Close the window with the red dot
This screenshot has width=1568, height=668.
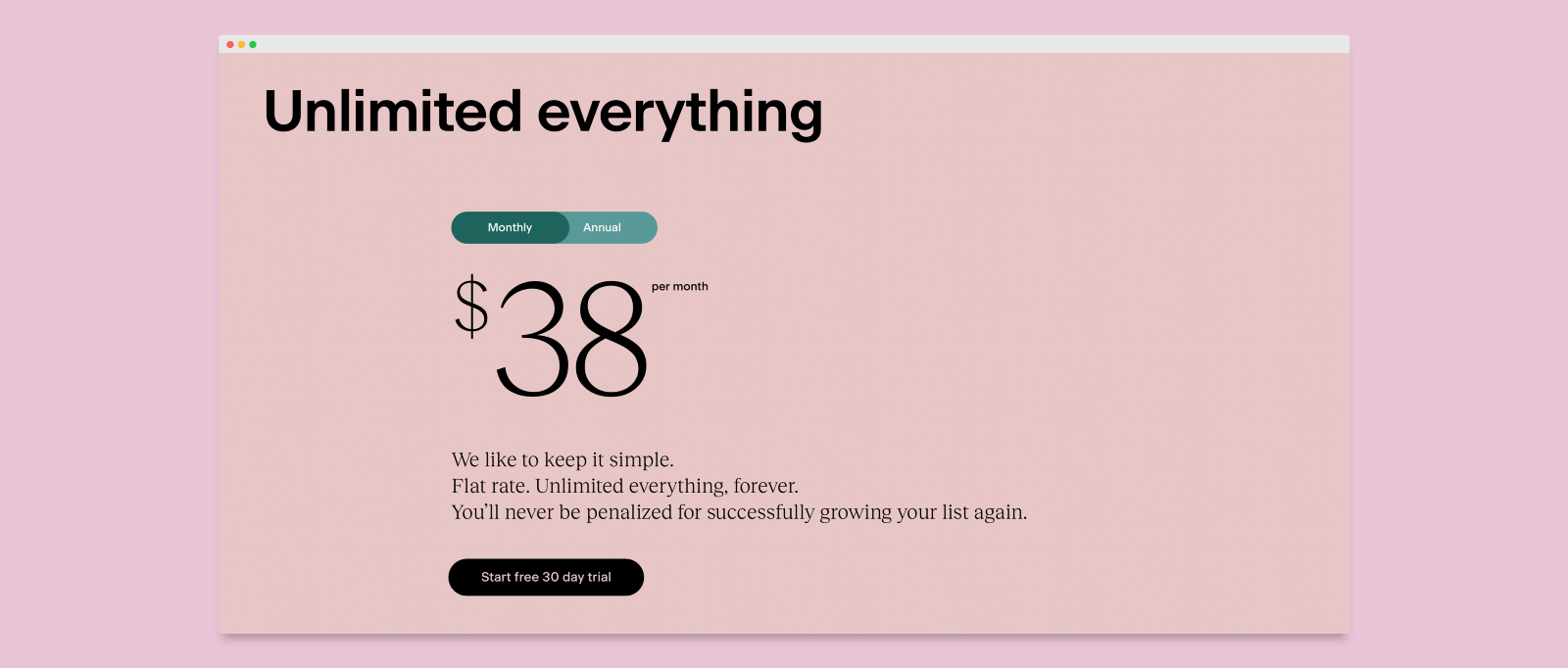tap(230, 44)
